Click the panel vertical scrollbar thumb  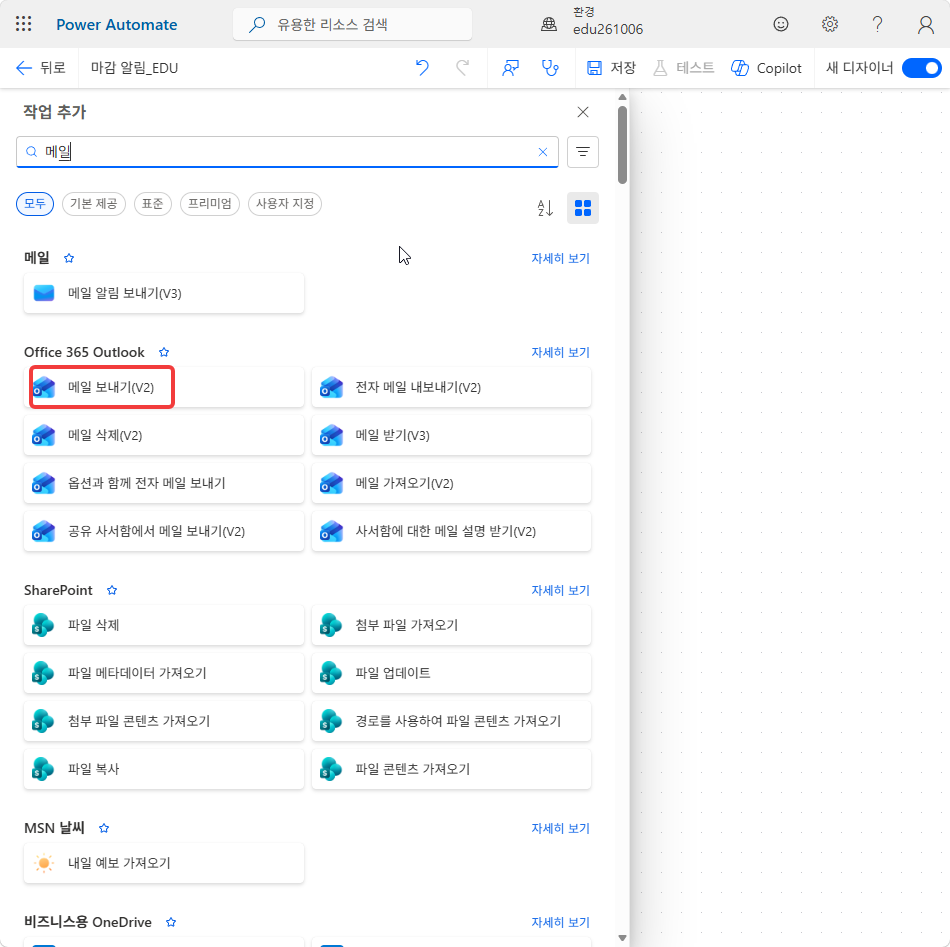[622, 145]
